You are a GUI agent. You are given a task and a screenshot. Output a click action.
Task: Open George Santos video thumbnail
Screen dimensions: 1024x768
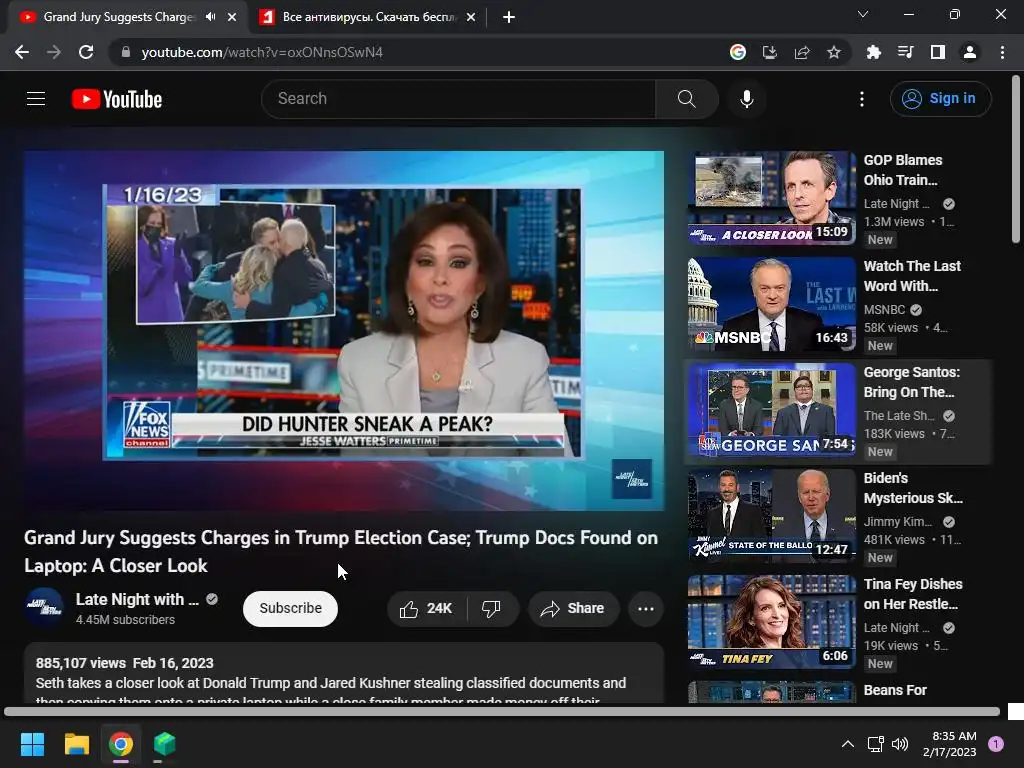[771, 410]
